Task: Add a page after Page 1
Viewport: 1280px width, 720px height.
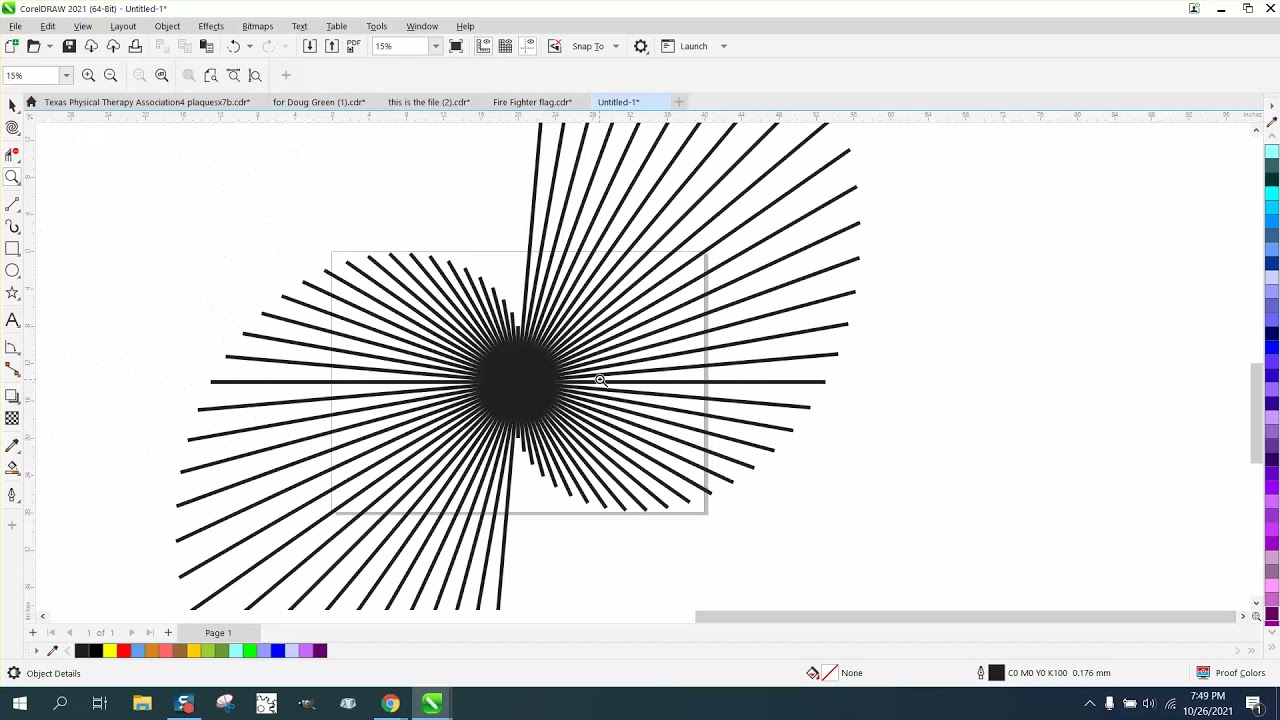Action: point(168,633)
